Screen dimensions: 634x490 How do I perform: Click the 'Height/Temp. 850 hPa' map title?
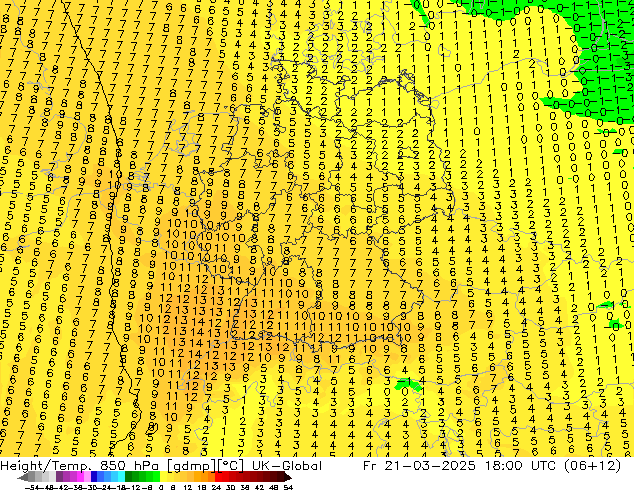pyautogui.click(x=79, y=466)
